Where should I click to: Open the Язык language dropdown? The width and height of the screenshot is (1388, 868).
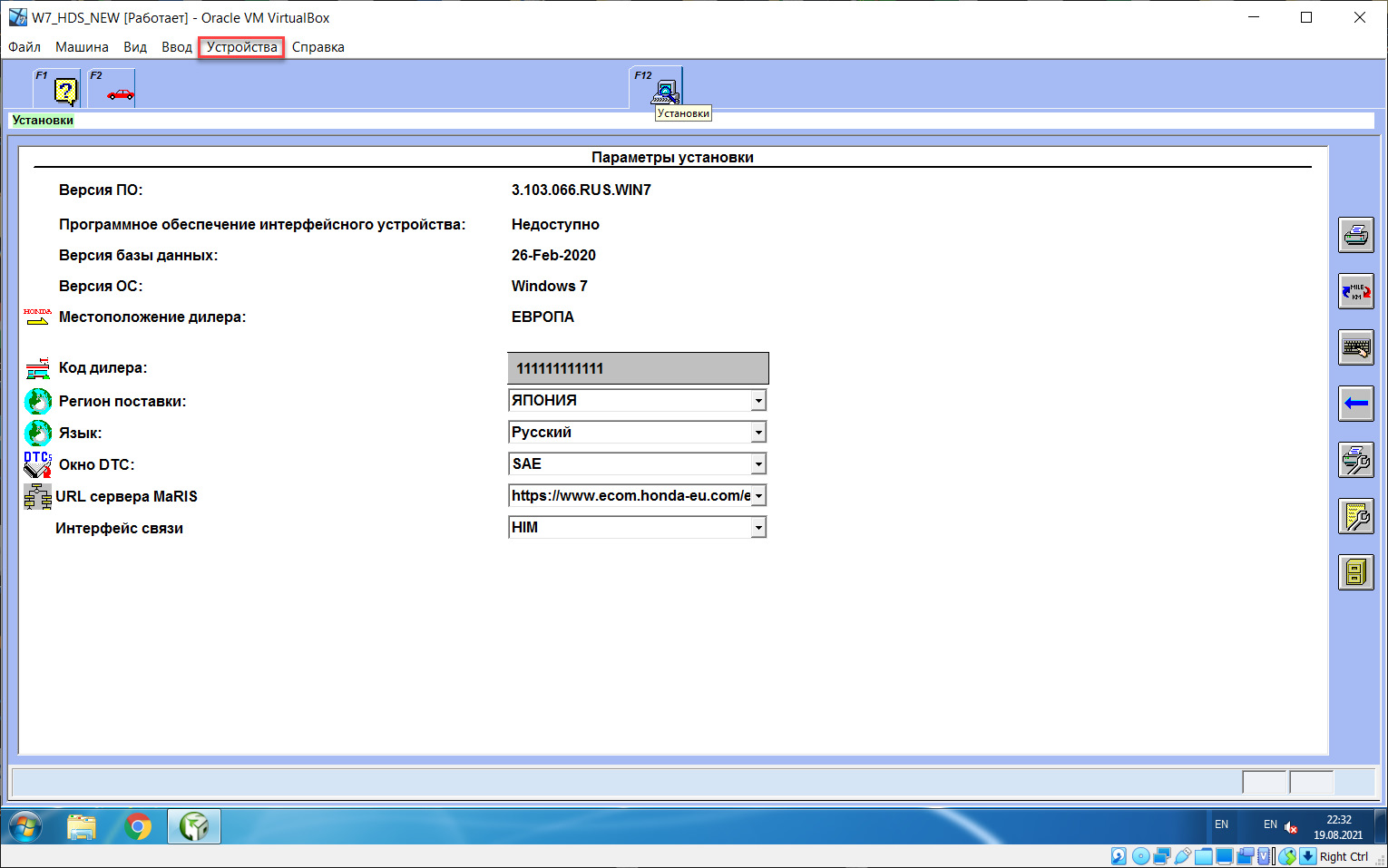click(x=758, y=432)
